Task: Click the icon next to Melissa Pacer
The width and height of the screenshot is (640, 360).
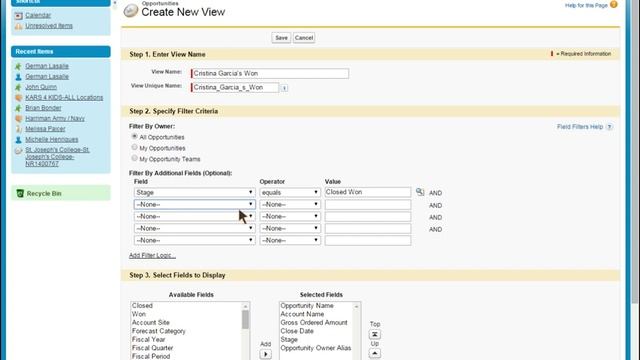Action: click(x=18, y=129)
